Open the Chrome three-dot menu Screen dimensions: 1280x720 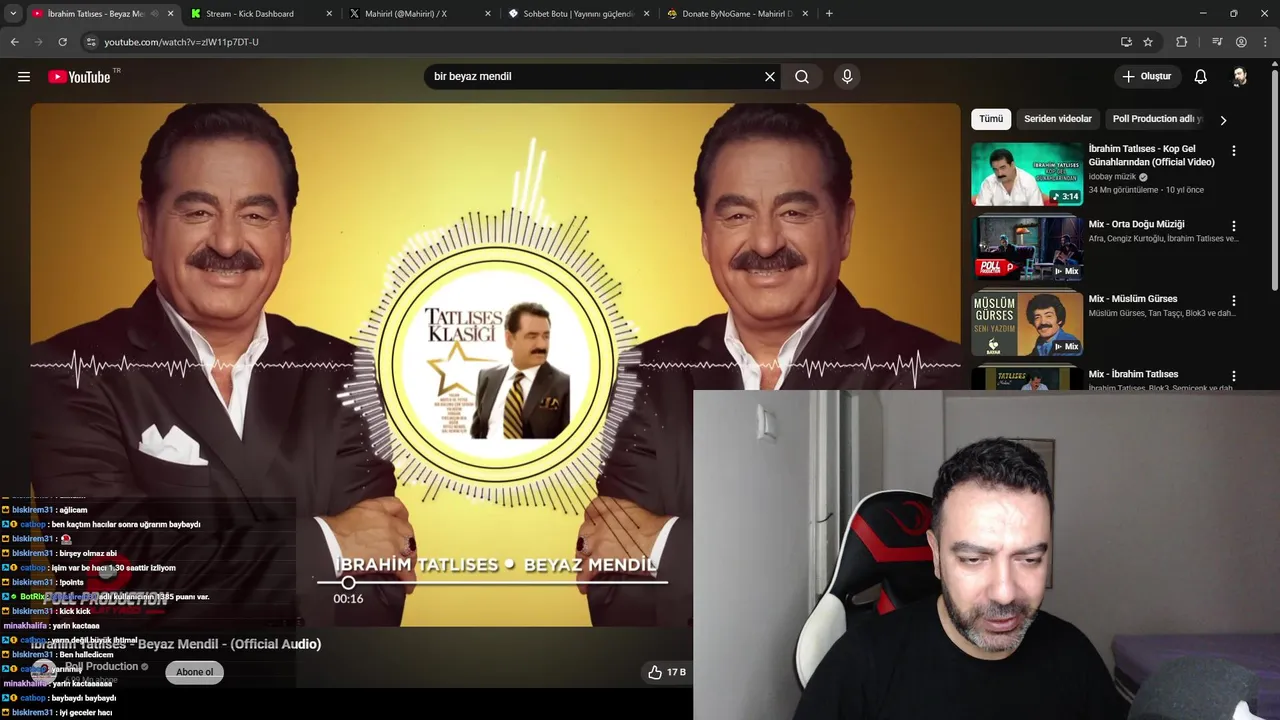(x=1265, y=42)
